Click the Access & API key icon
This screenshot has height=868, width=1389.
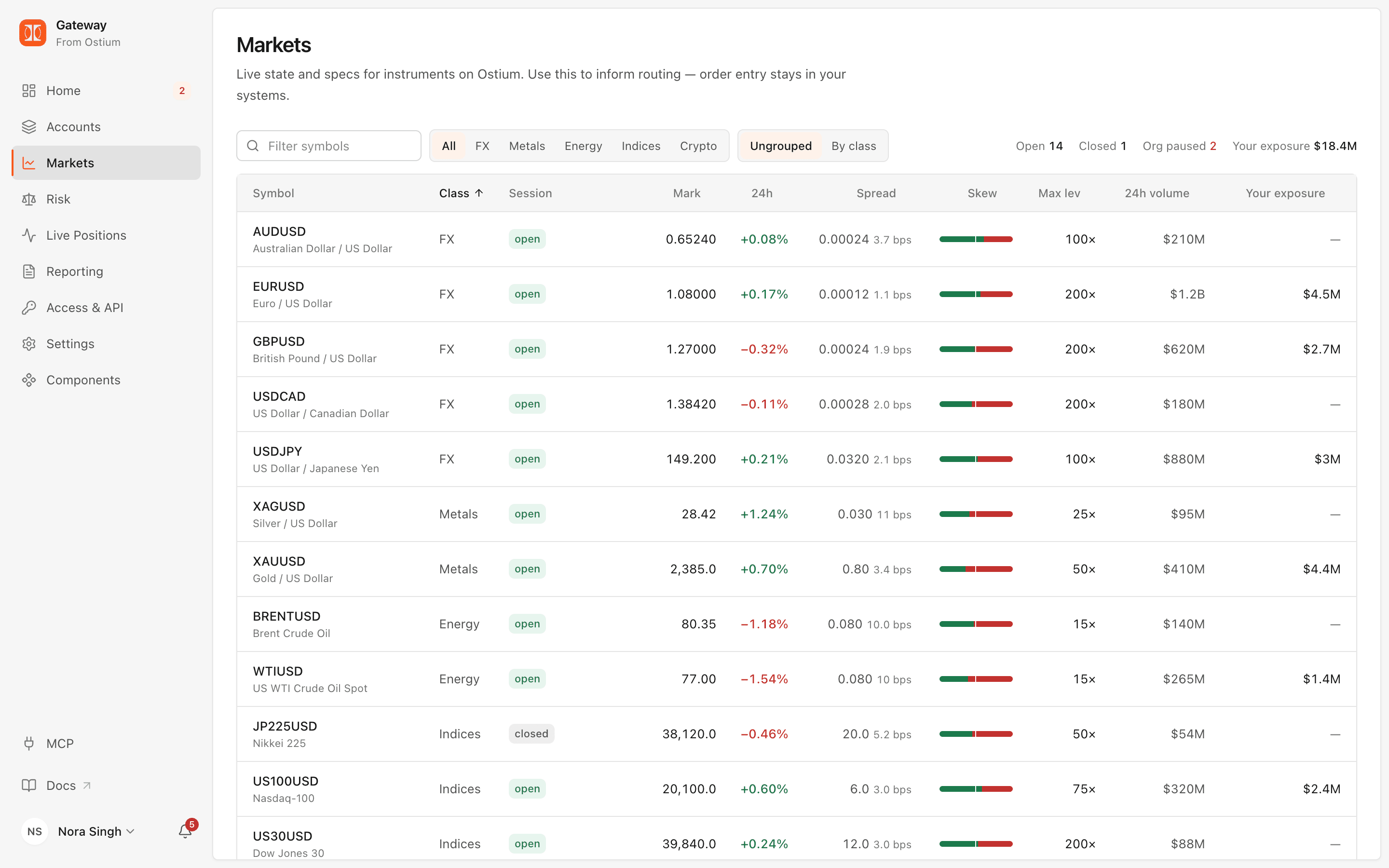pyautogui.click(x=29, y=308)
